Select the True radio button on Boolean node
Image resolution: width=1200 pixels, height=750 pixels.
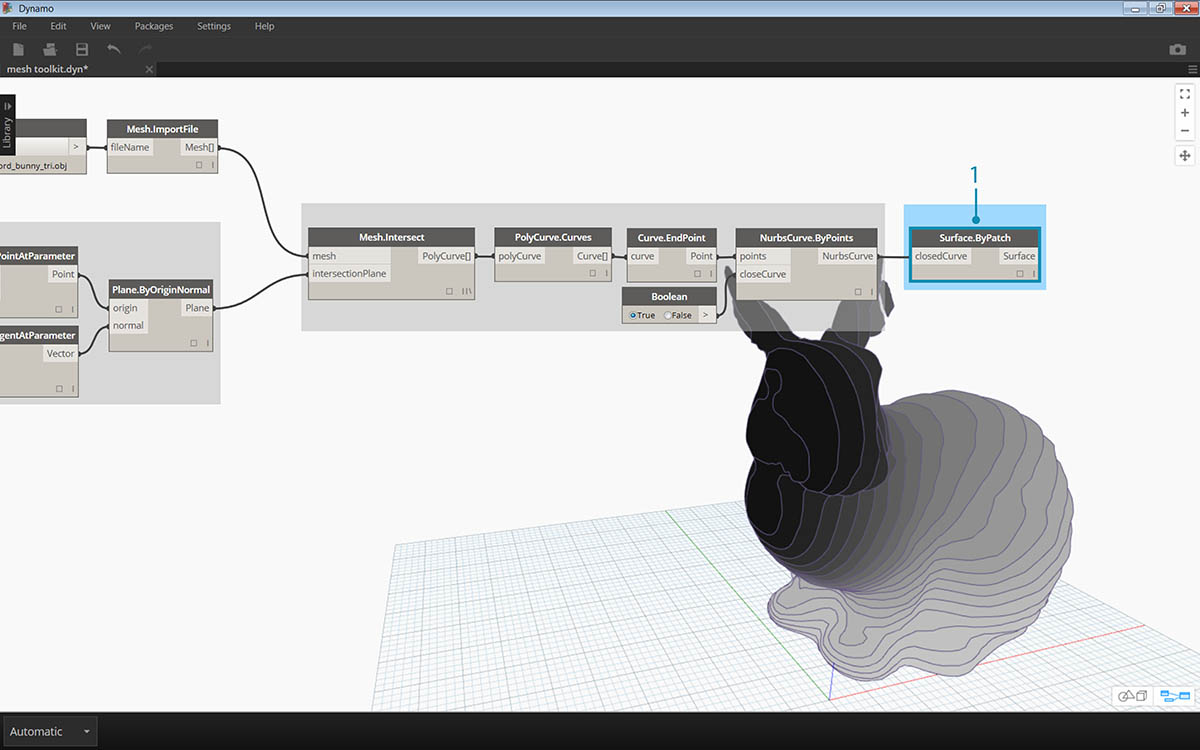[633, 315]
